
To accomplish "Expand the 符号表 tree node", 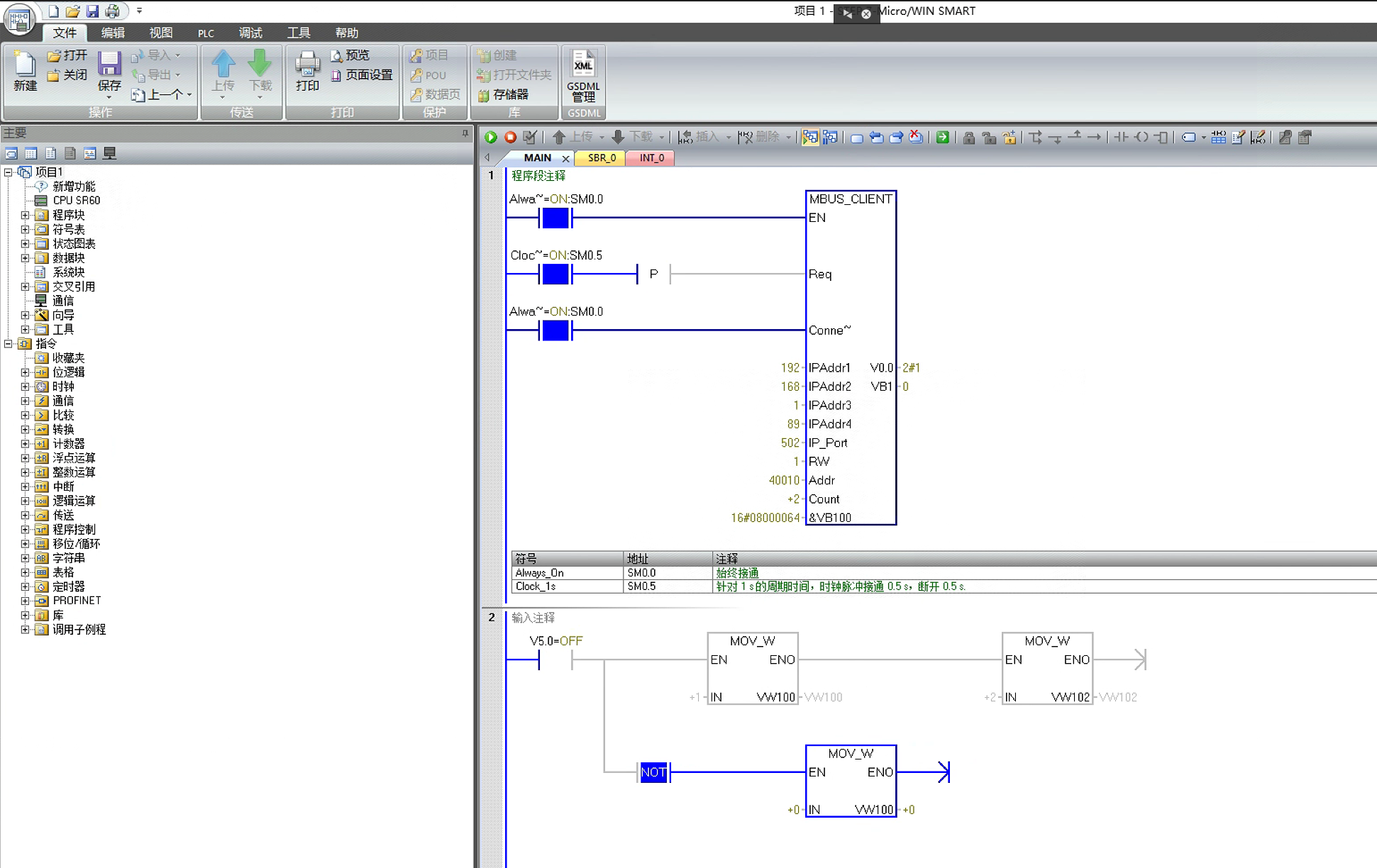I will tap(25, 229).
